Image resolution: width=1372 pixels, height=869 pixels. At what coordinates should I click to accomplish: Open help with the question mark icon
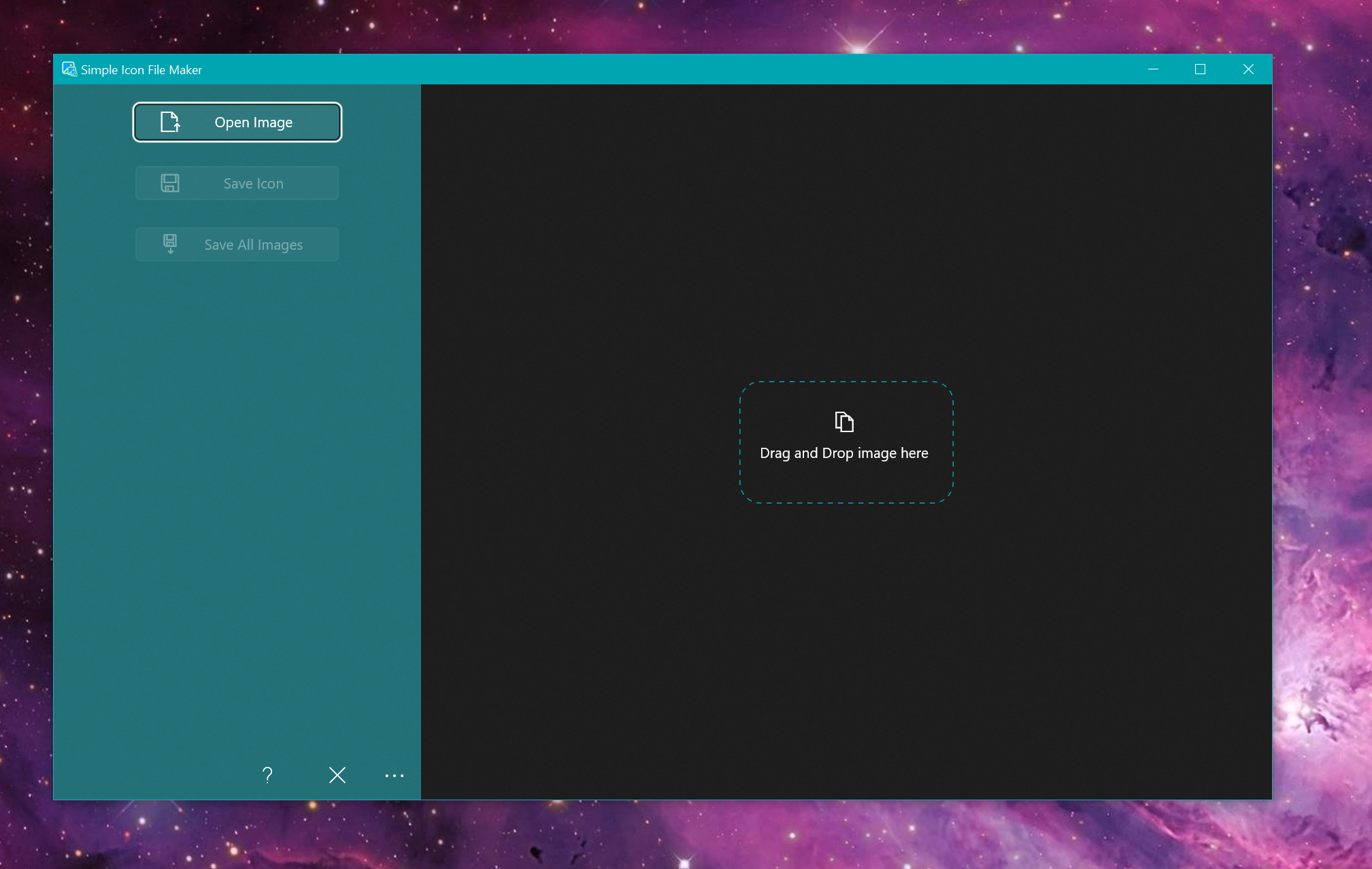point(267,775)
